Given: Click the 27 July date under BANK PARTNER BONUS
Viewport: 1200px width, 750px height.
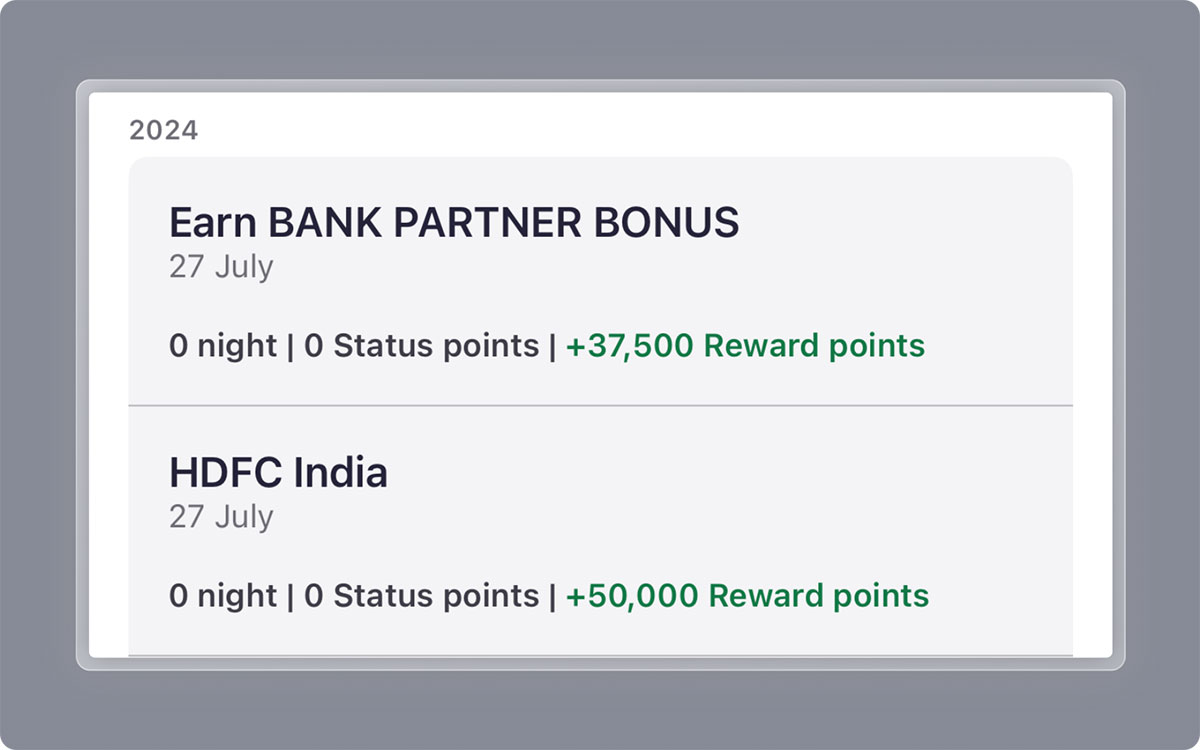Looking at the screenshot, I should (x=222, y=266).
